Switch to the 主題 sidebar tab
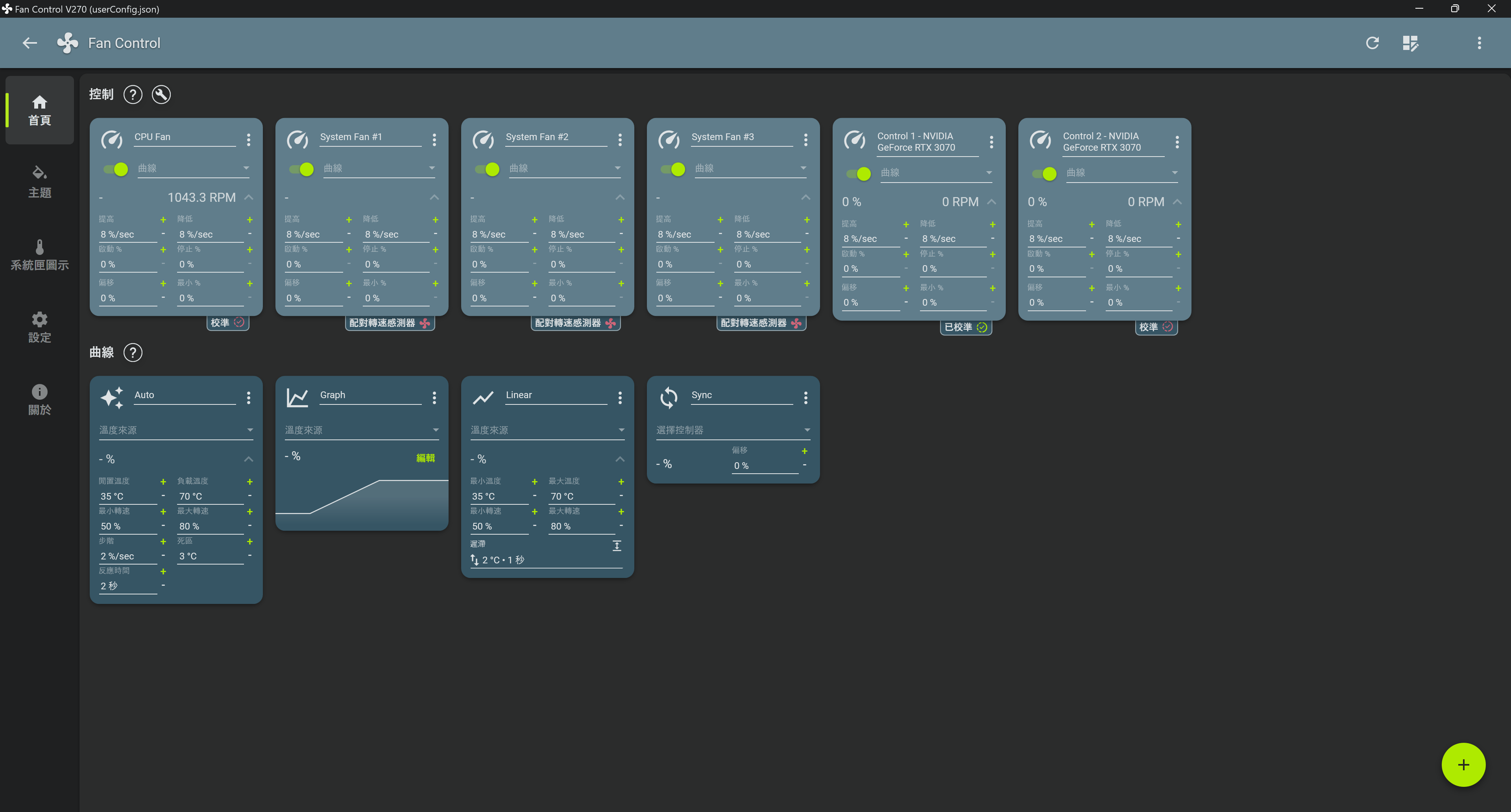Screen dimensions: 1511x812 tap(39, 182)
